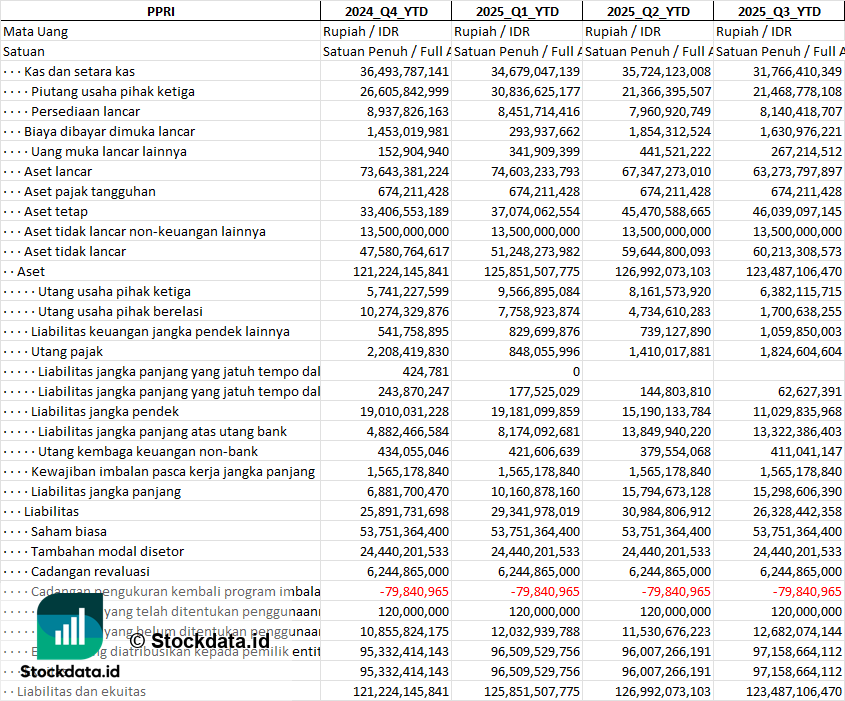This screenshot has width=845, height=701.
Task: Click the Stockdata.id green chart logo icon
Action: [x=70, y=629]
